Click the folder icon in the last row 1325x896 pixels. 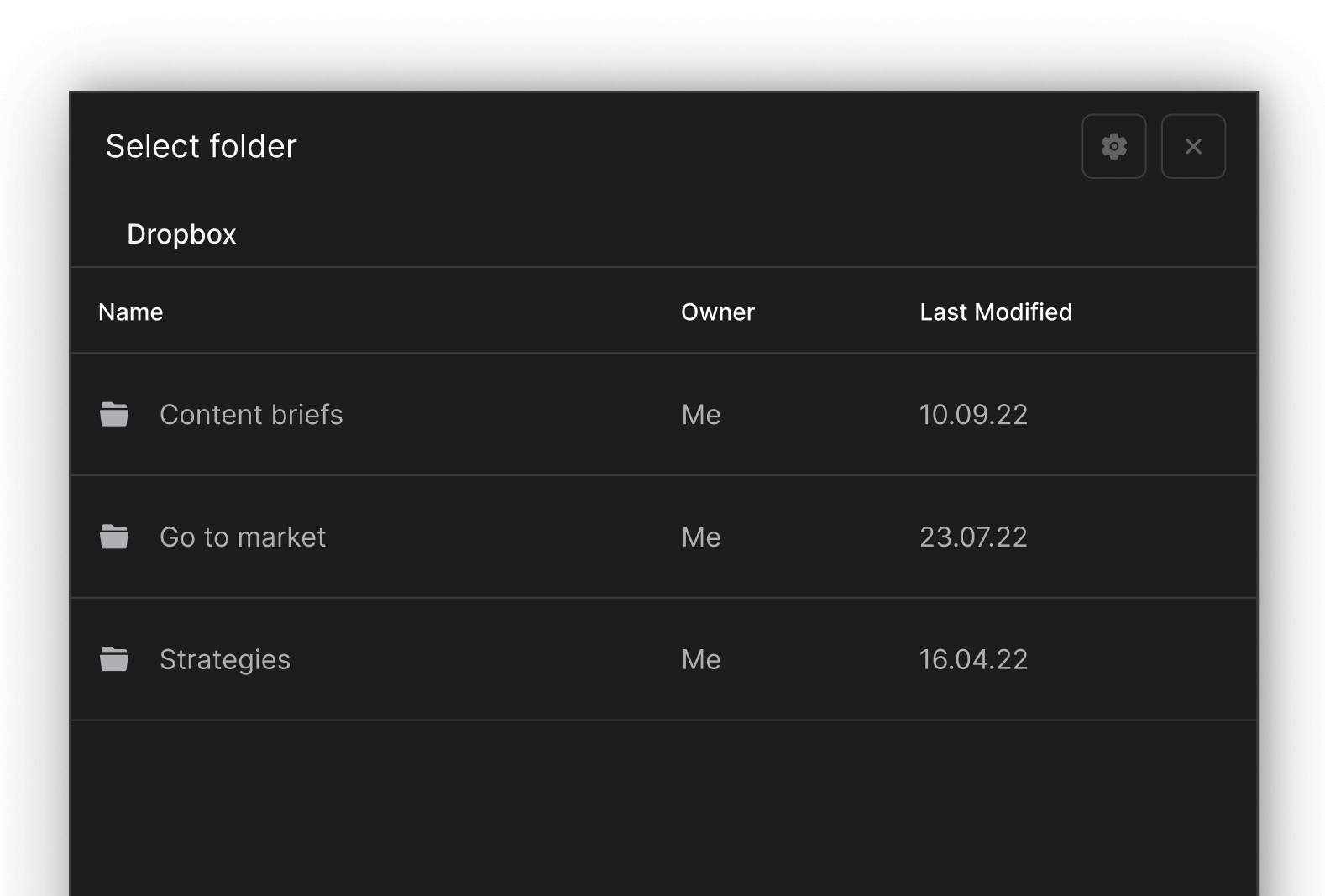pos(114,659)
